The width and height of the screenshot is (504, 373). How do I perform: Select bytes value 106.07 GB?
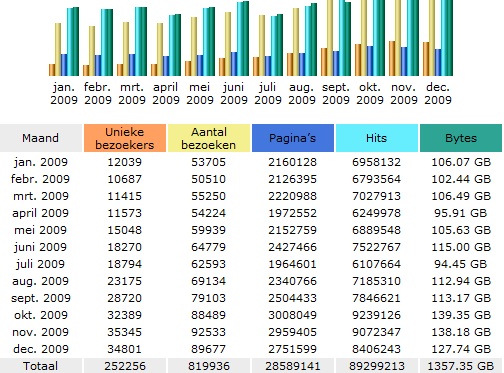(461, 162)
